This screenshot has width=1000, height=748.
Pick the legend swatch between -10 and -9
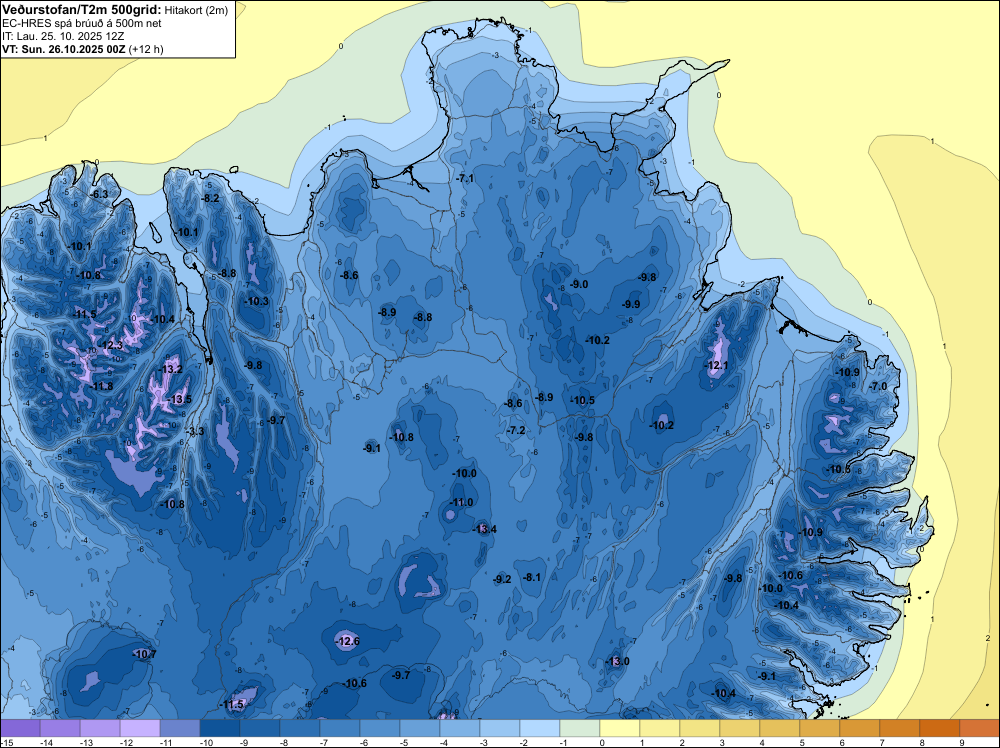point(220,728)
